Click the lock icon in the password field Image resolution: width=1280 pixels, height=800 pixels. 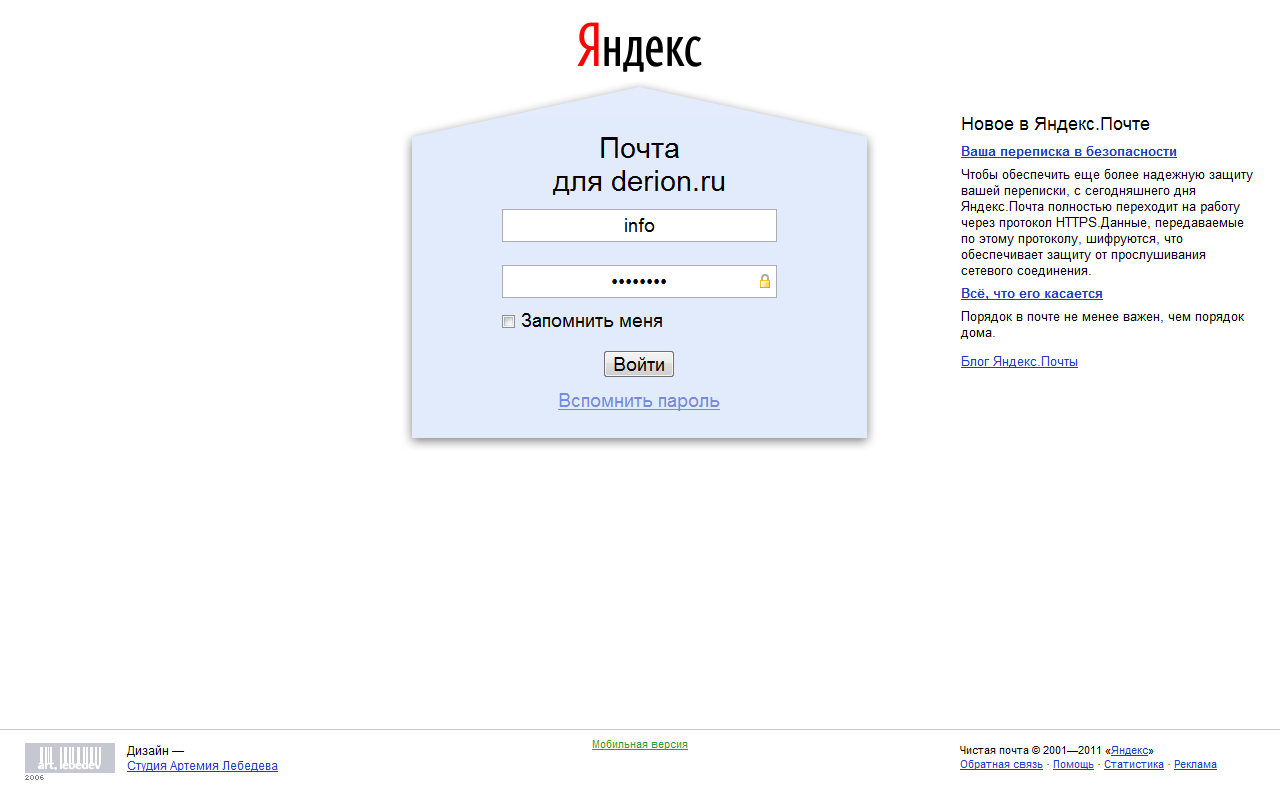coord(765,281)
